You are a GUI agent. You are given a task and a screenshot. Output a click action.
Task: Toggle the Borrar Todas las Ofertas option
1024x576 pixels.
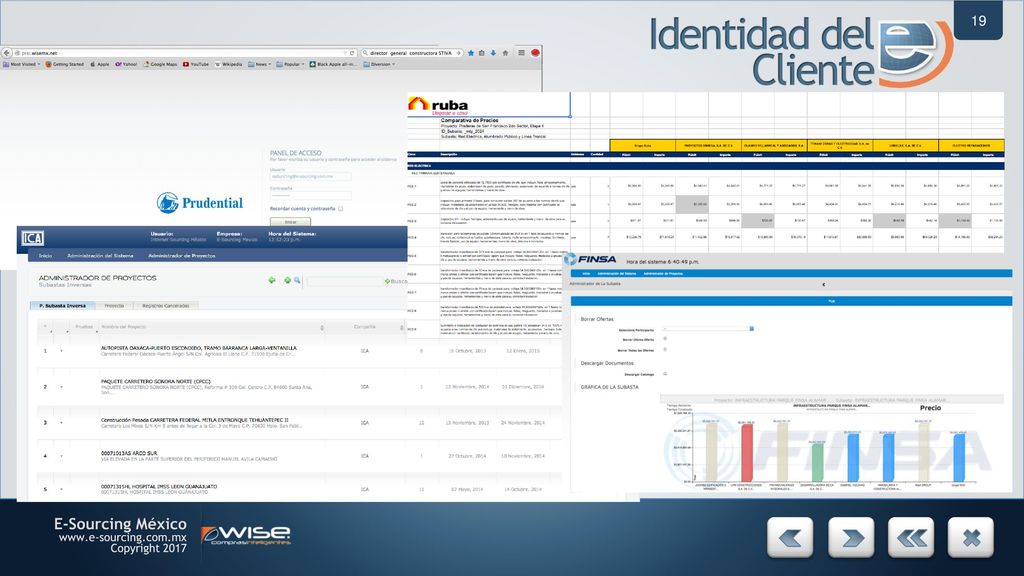665,349
